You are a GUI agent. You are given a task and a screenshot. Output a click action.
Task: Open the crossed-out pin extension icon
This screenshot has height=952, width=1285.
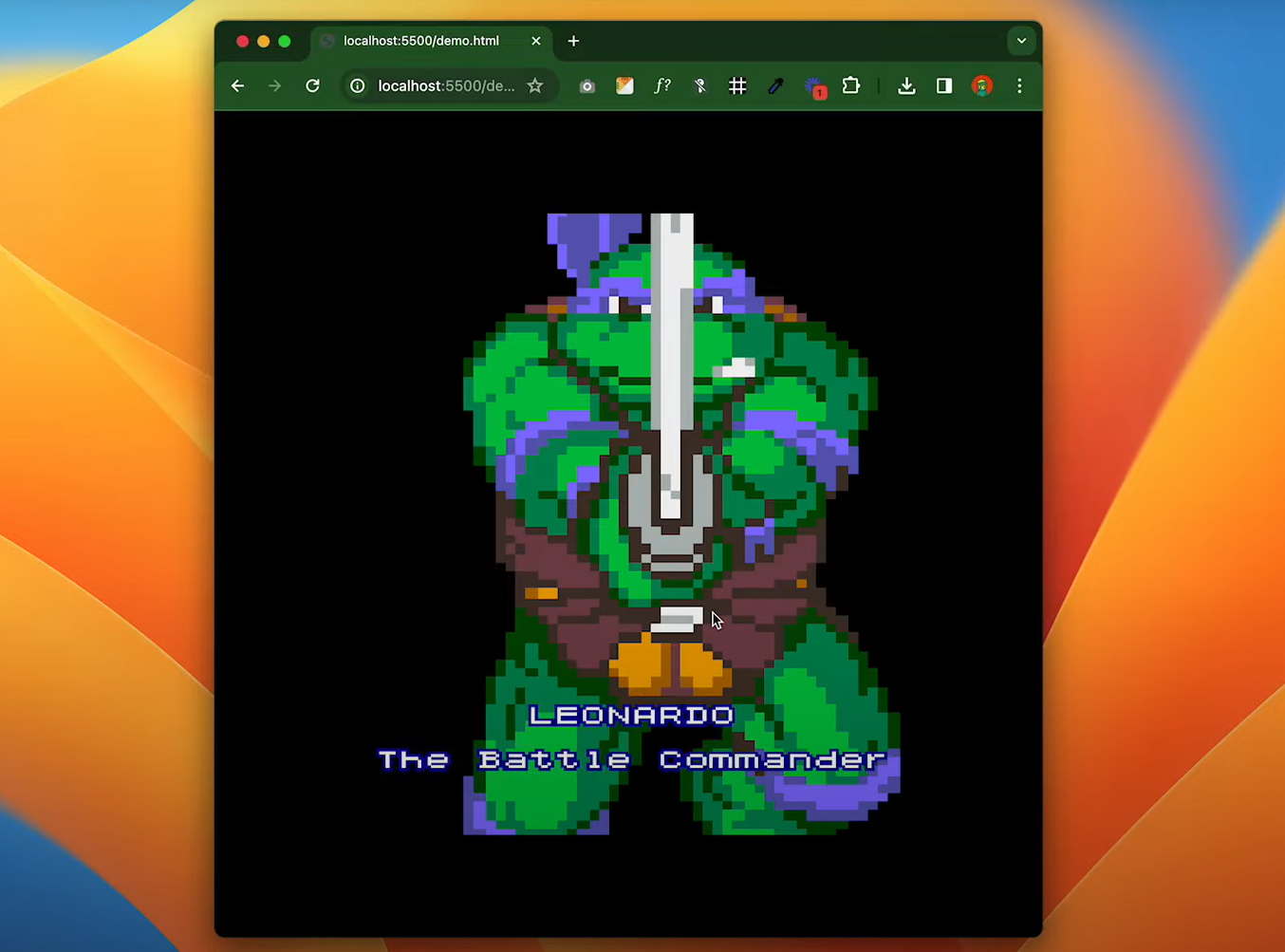(700, 86)
